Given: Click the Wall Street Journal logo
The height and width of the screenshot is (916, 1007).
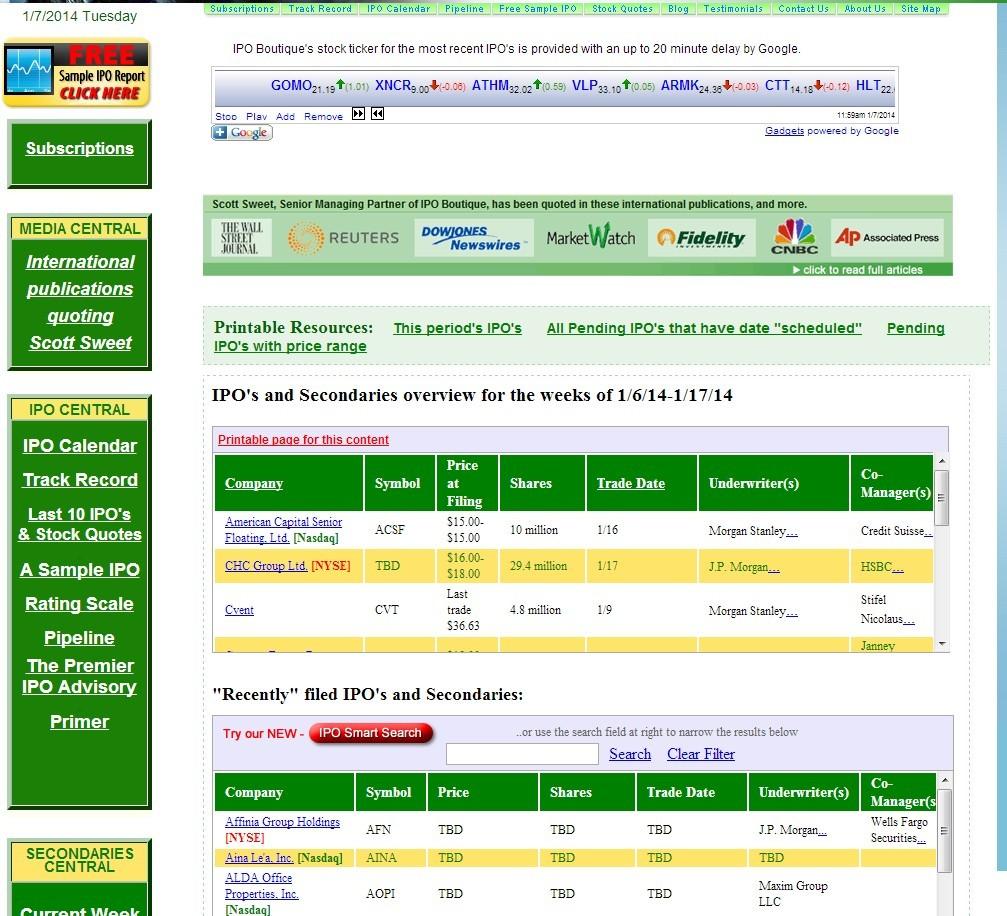Looking at the screenshot, I should tap(239, 238).
